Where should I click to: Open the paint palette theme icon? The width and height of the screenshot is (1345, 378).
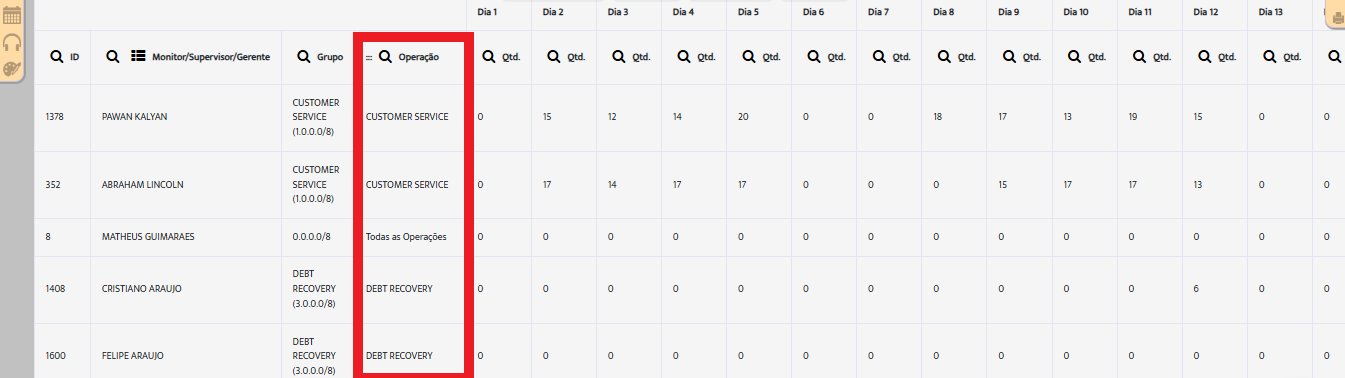pyautogui.click(x=12, y=69)
